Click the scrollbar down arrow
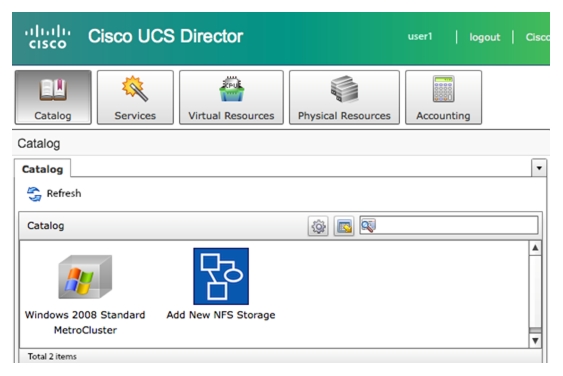This screenshot has width=563, height=376. click(x=535, y=340)
